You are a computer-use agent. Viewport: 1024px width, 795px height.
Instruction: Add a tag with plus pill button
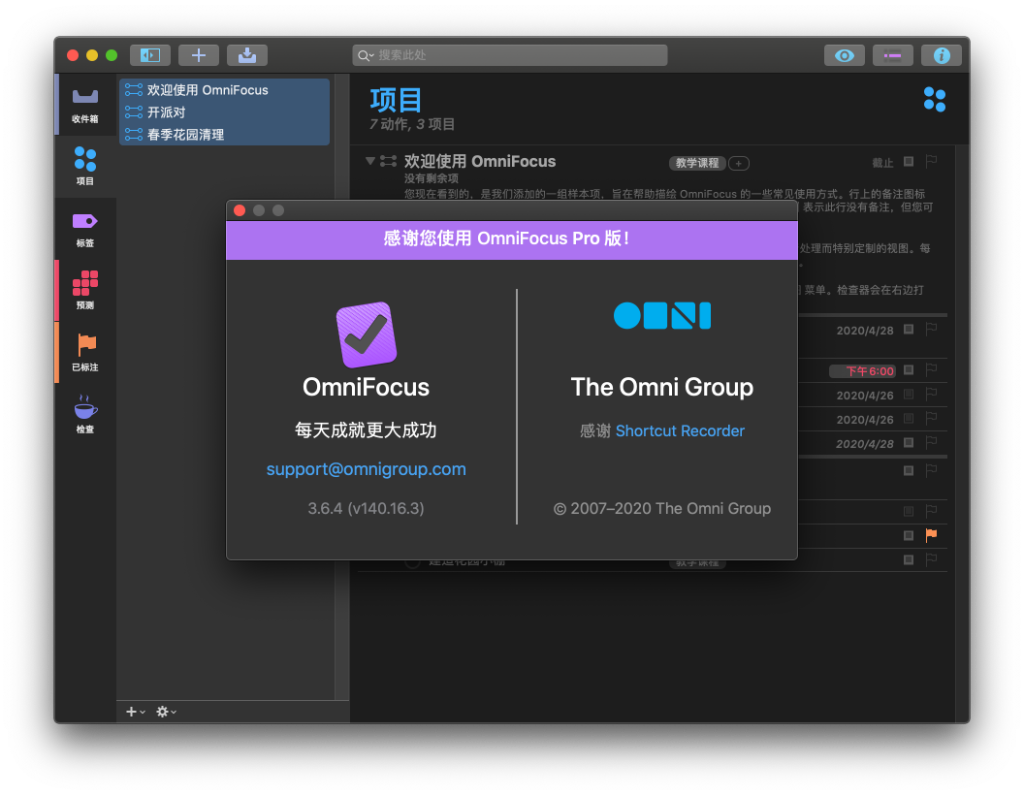(x=739, y=163)
